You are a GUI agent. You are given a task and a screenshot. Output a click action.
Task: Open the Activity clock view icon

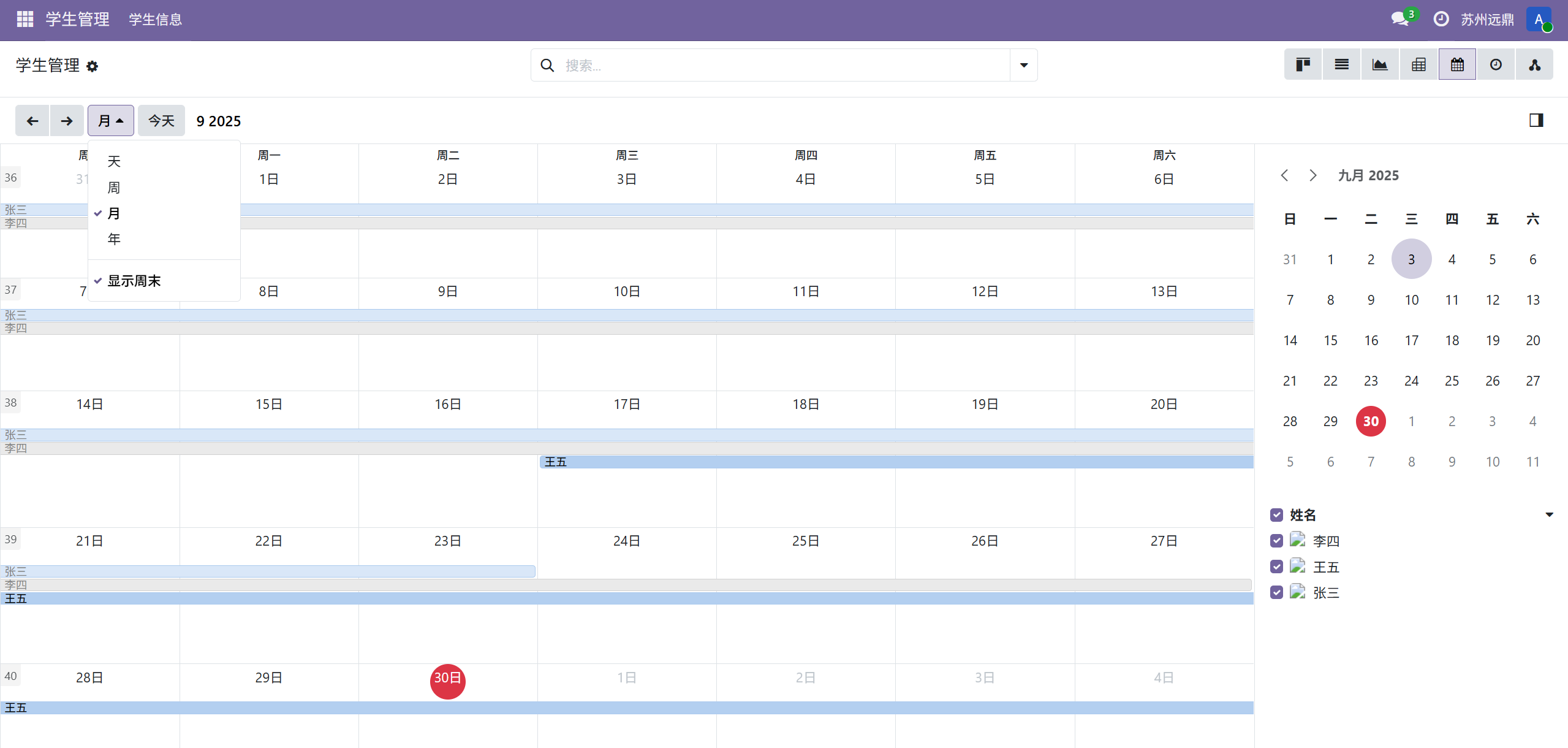(x=1496, y=65)
